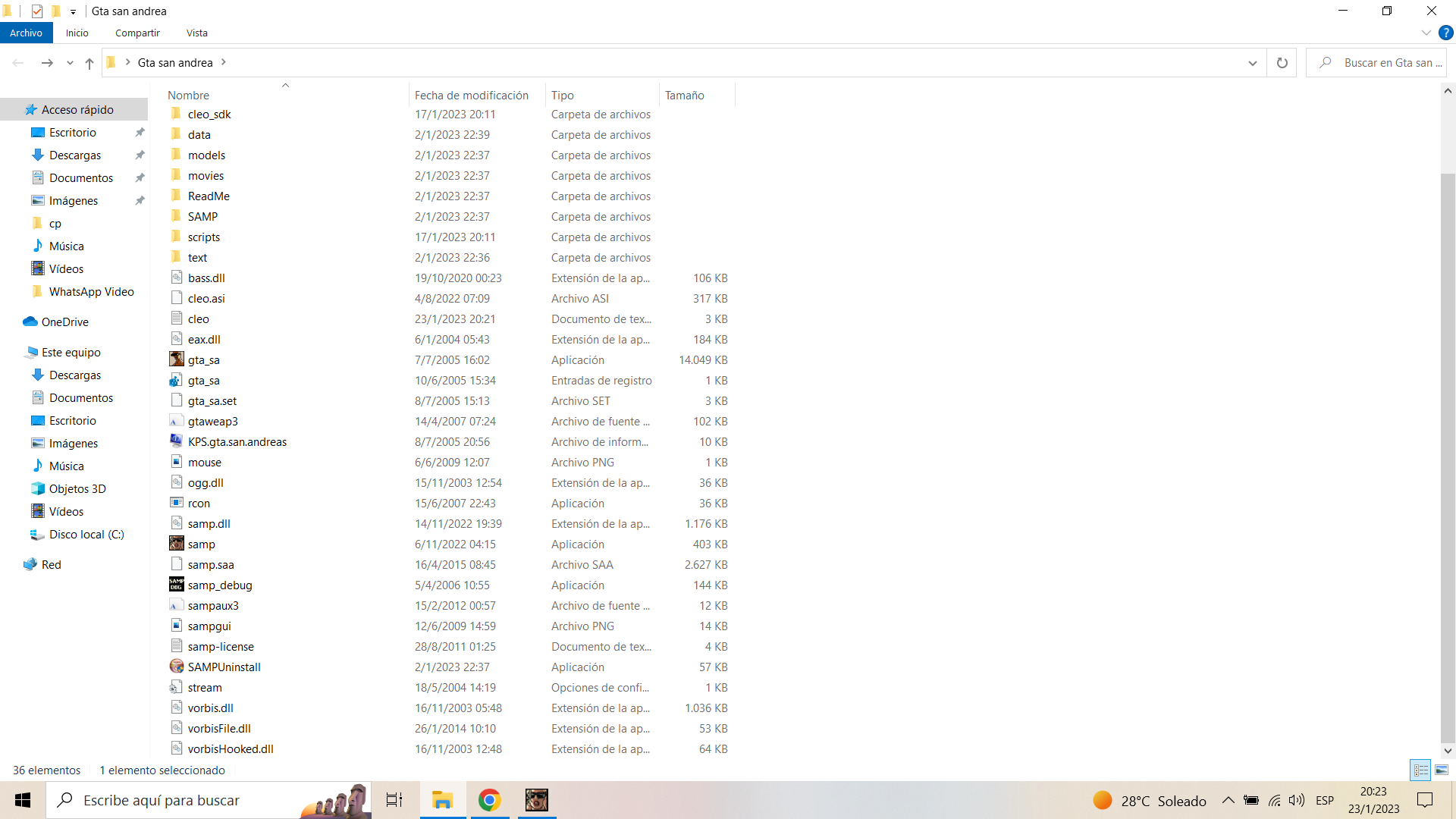Open Task View on the taskbar
The width and height of the screenshot is (1456, 819).
(394, 800)
